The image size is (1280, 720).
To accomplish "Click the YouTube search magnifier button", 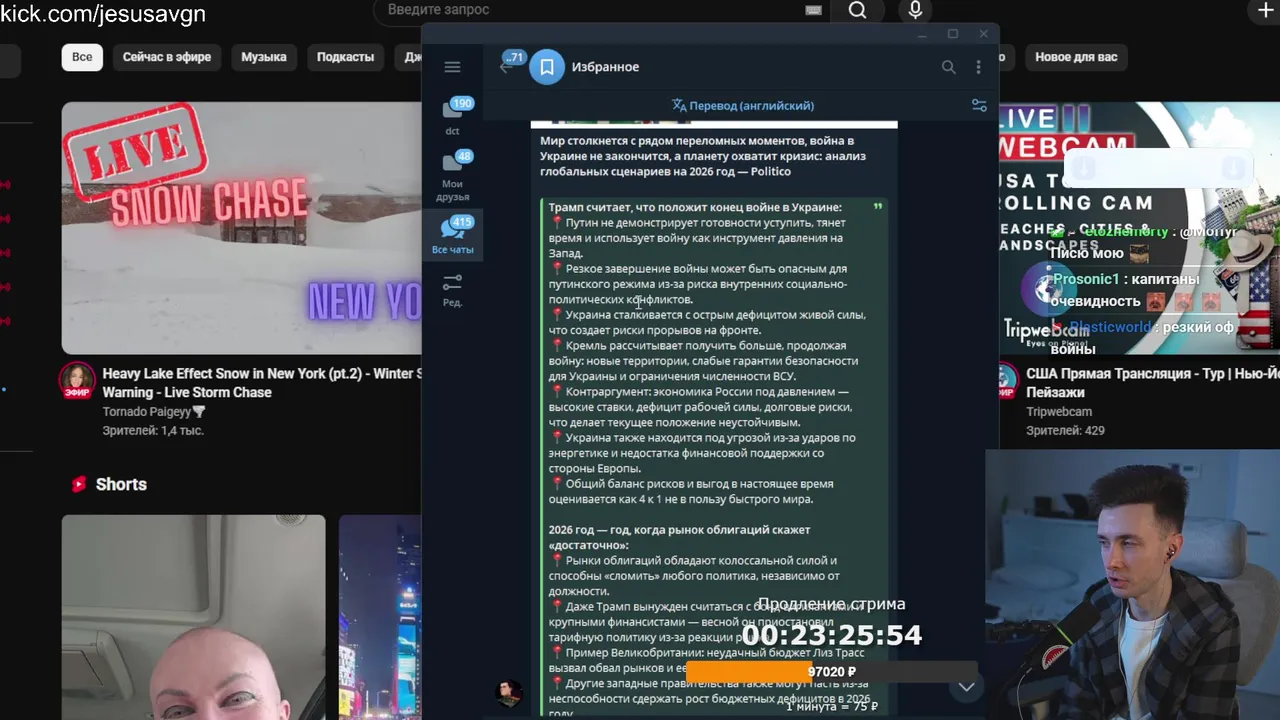I will point(857,11).
